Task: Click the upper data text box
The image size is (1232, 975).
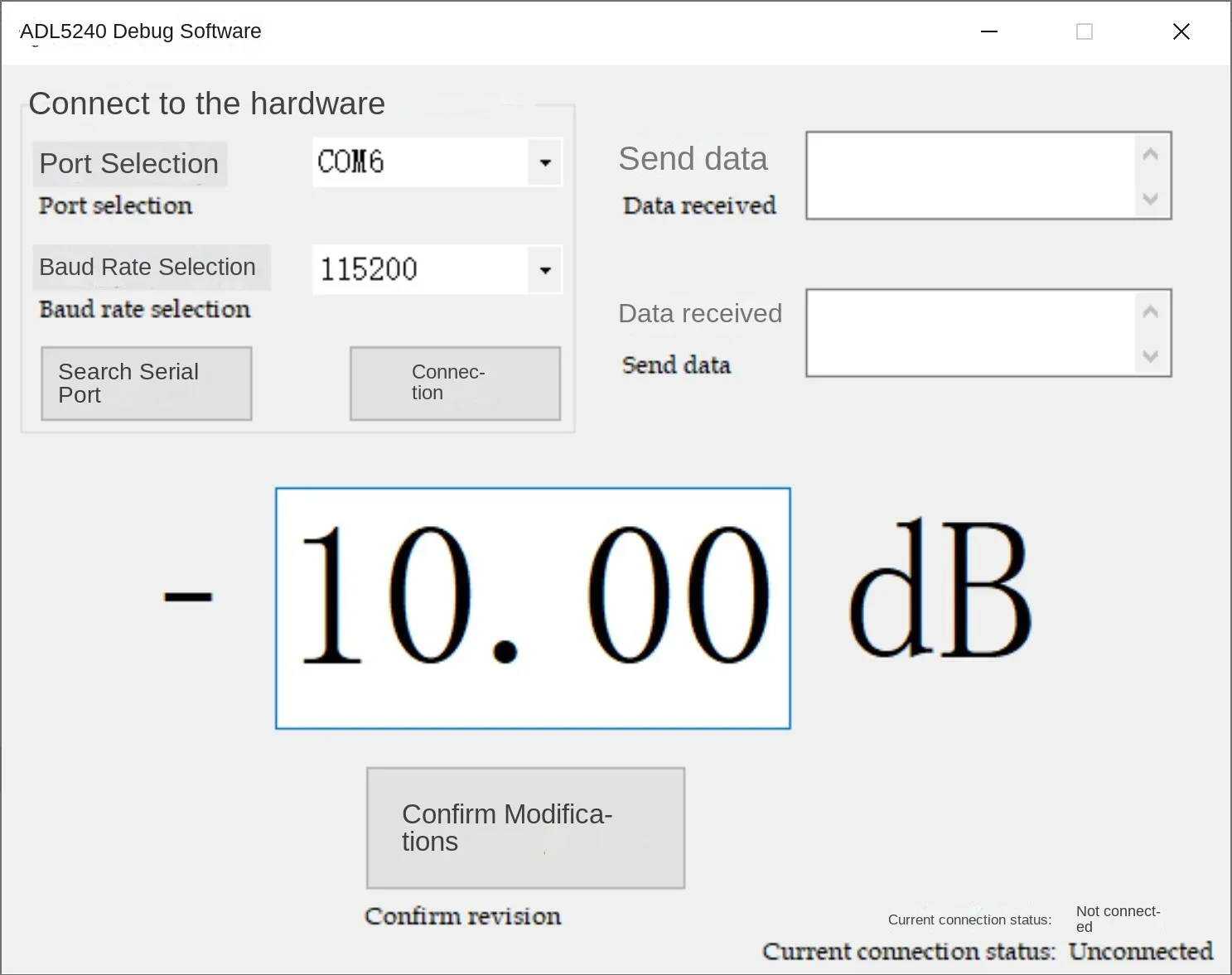Action: point(988,176)
